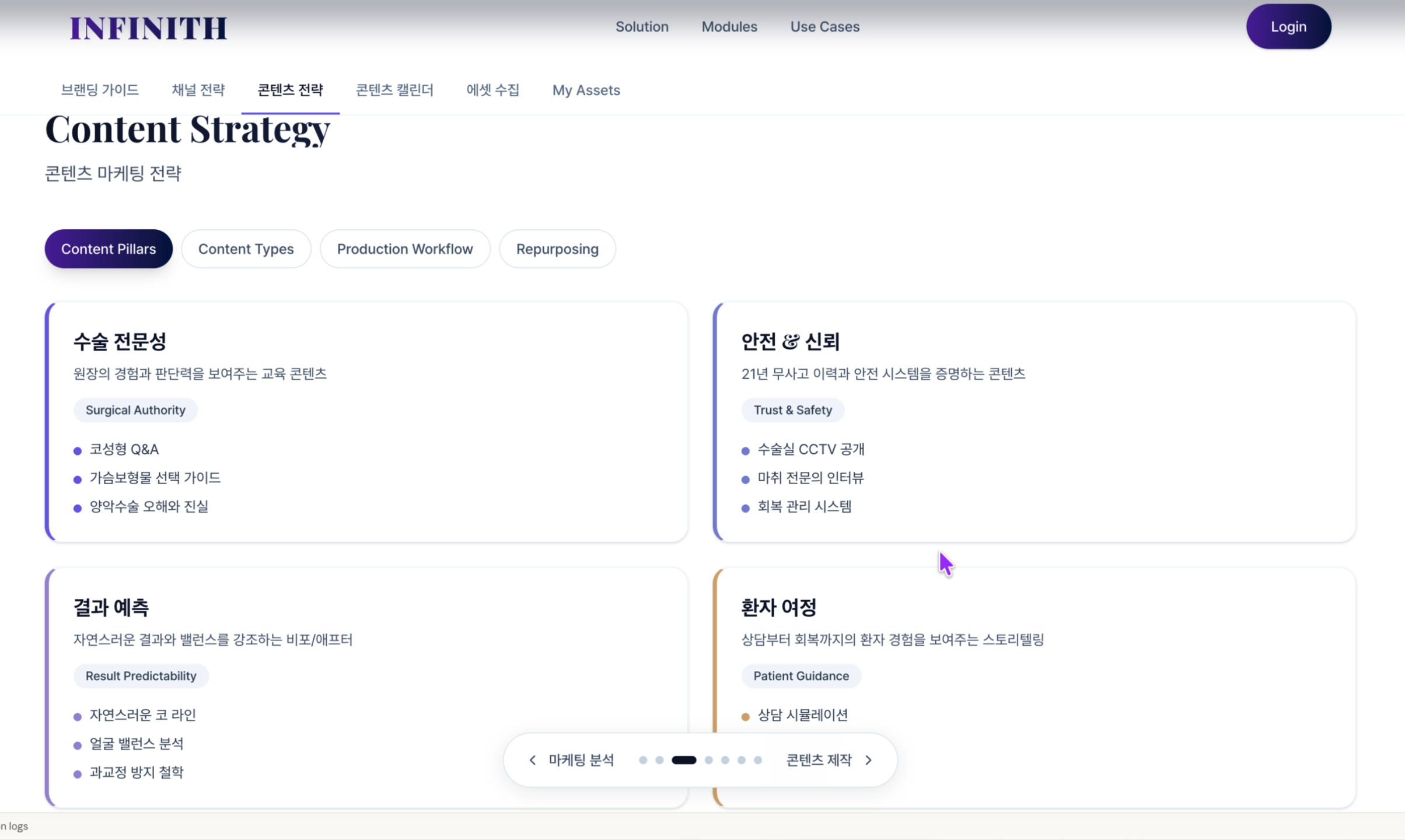Select the last pagination dot
The height and width of the screenshot is (840, 1405).
point(758,760)
